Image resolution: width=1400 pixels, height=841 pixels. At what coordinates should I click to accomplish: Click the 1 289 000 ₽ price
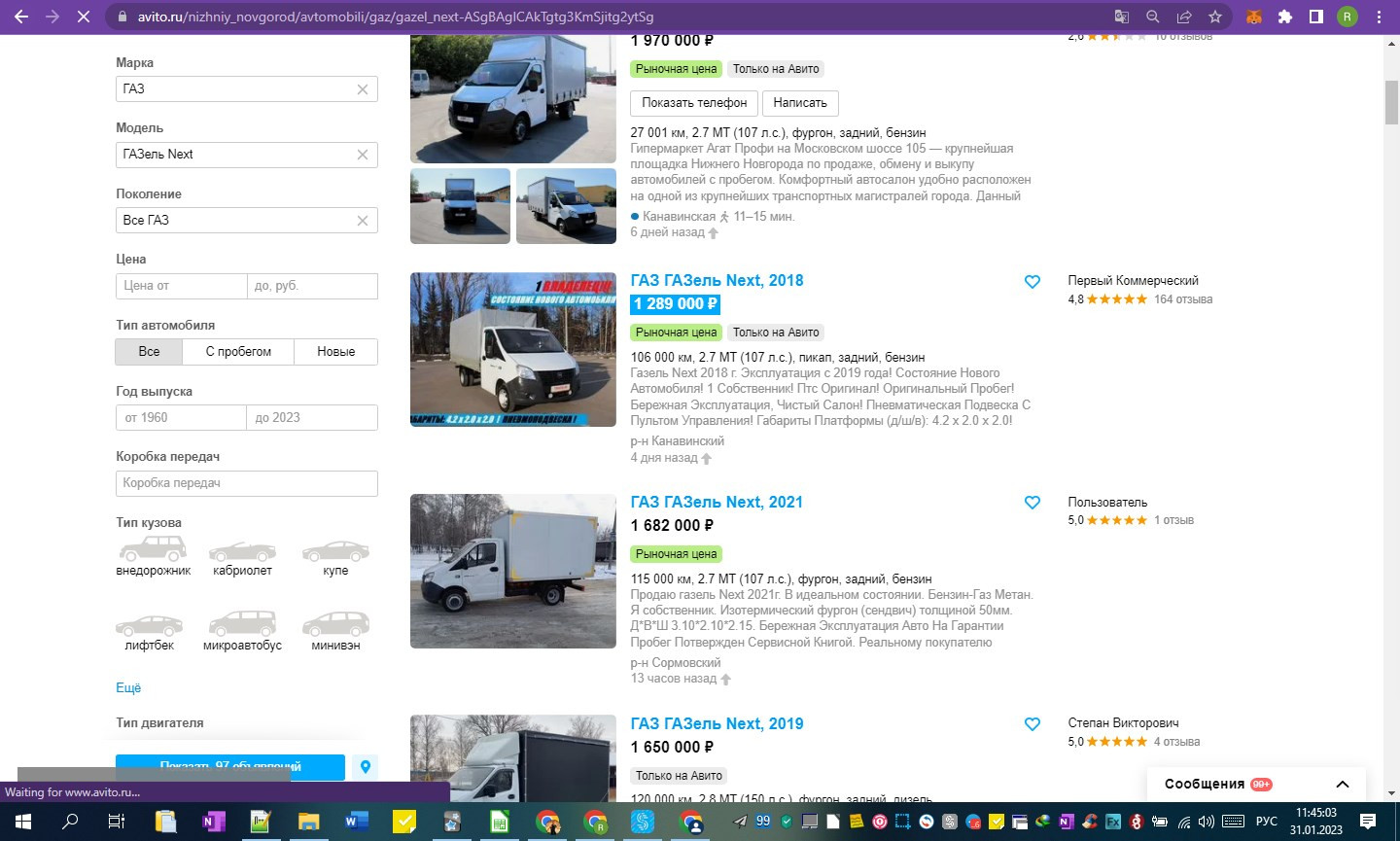(x=676, y=304)
